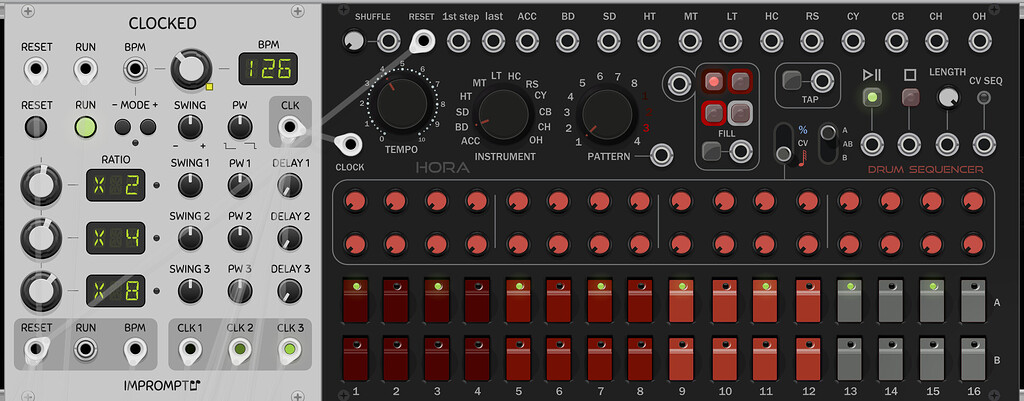Click the TAP input jack
Image resolution: width=1024 pixels, height=401 pixels.
tap(822, 81)
